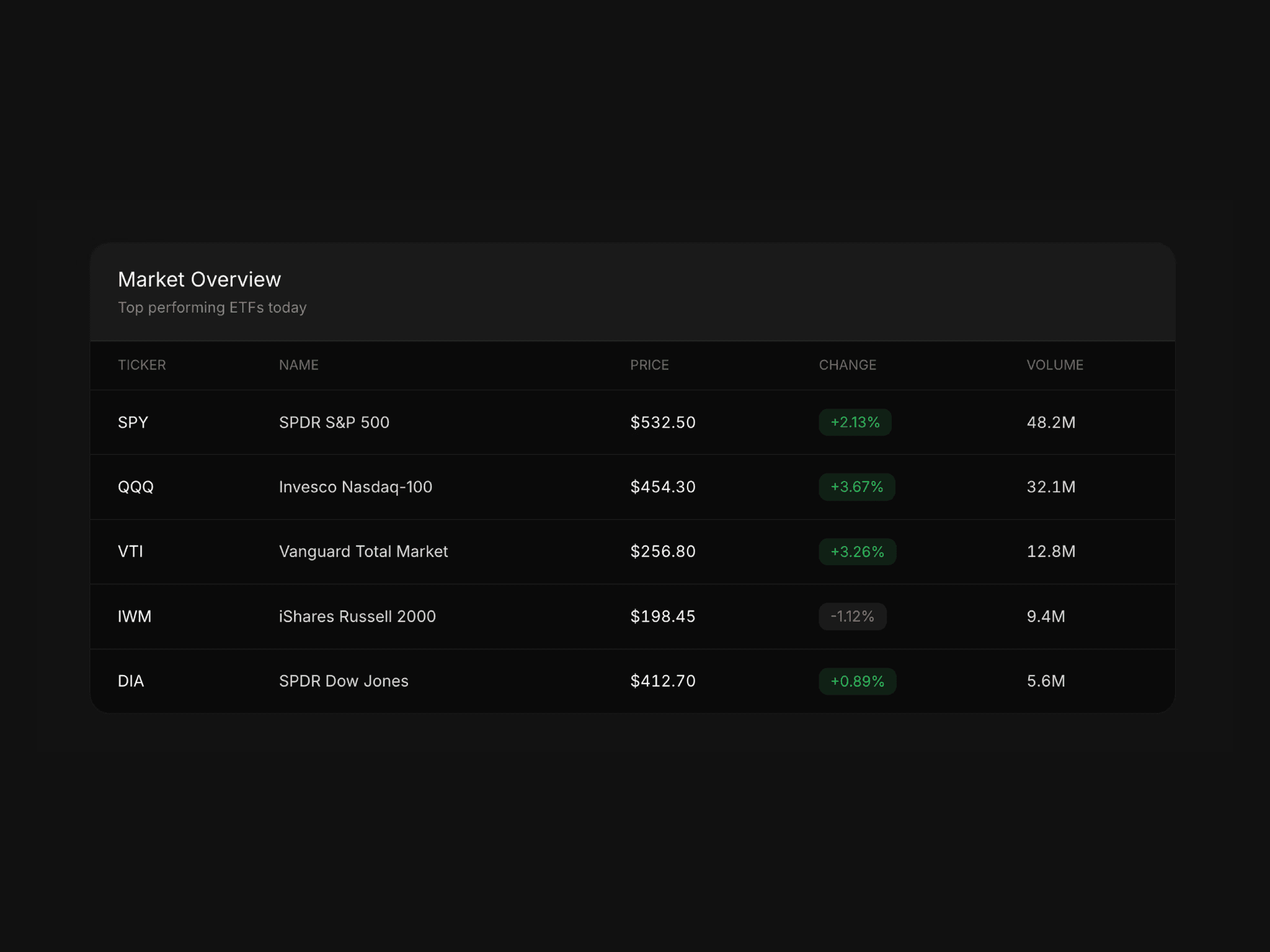The height and width of the screenshot is (952, 1270).
Task: Click the iShares Russell 2000 name
Action: pos(358,617)
